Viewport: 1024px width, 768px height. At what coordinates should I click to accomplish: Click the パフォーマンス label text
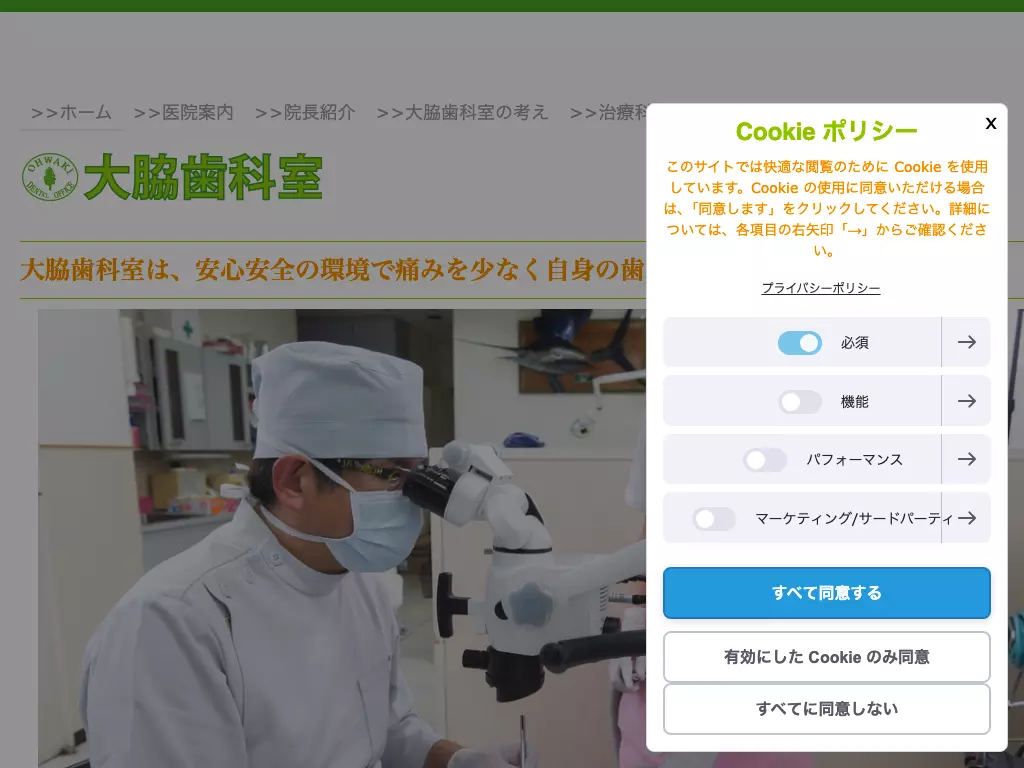click(x=854, y=460)
